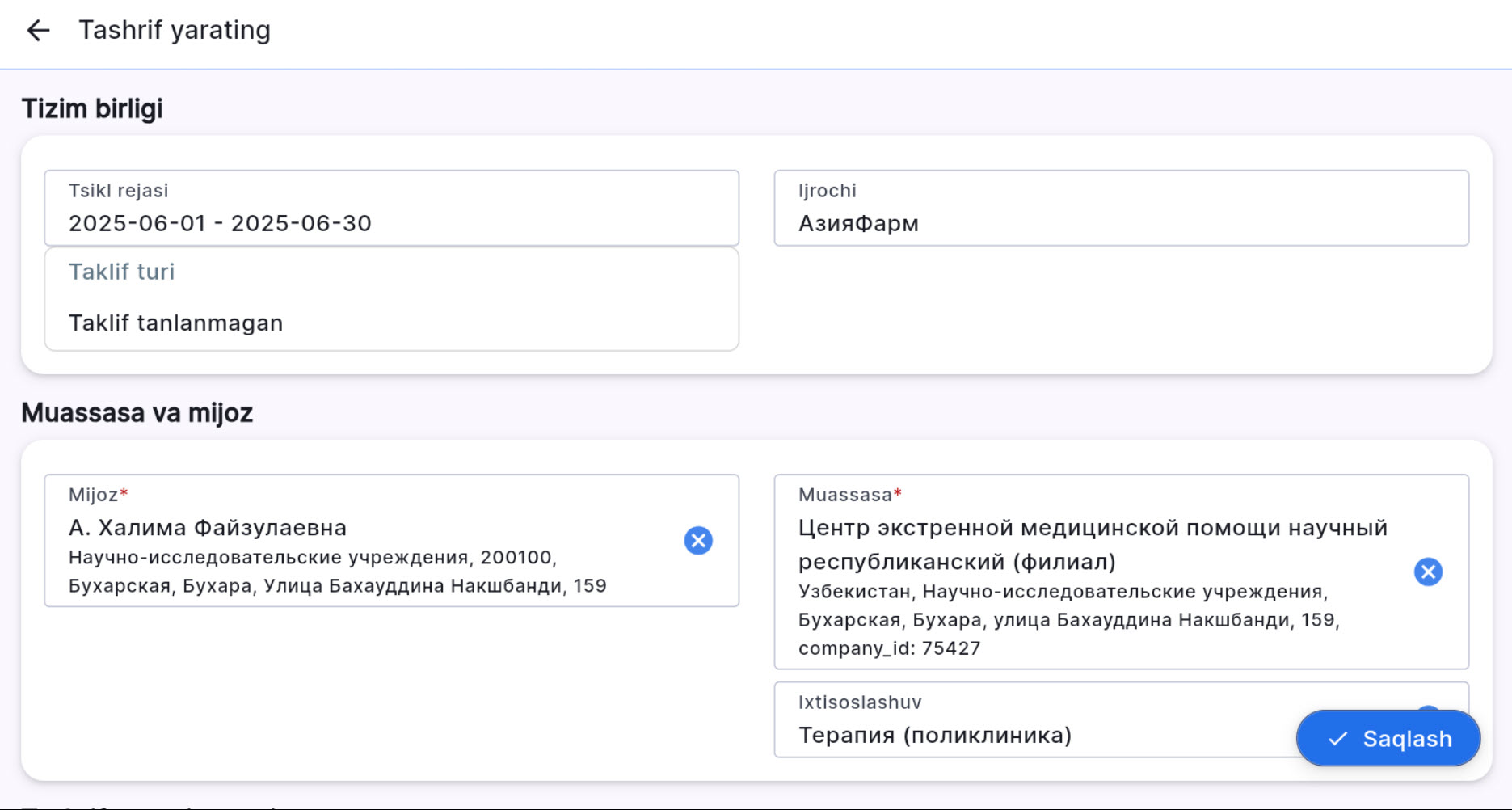Image resolution: width=1512 pixels, height=810 pixels.
Task: Go back using the arrow icon
Action: [x=38, y=31]
